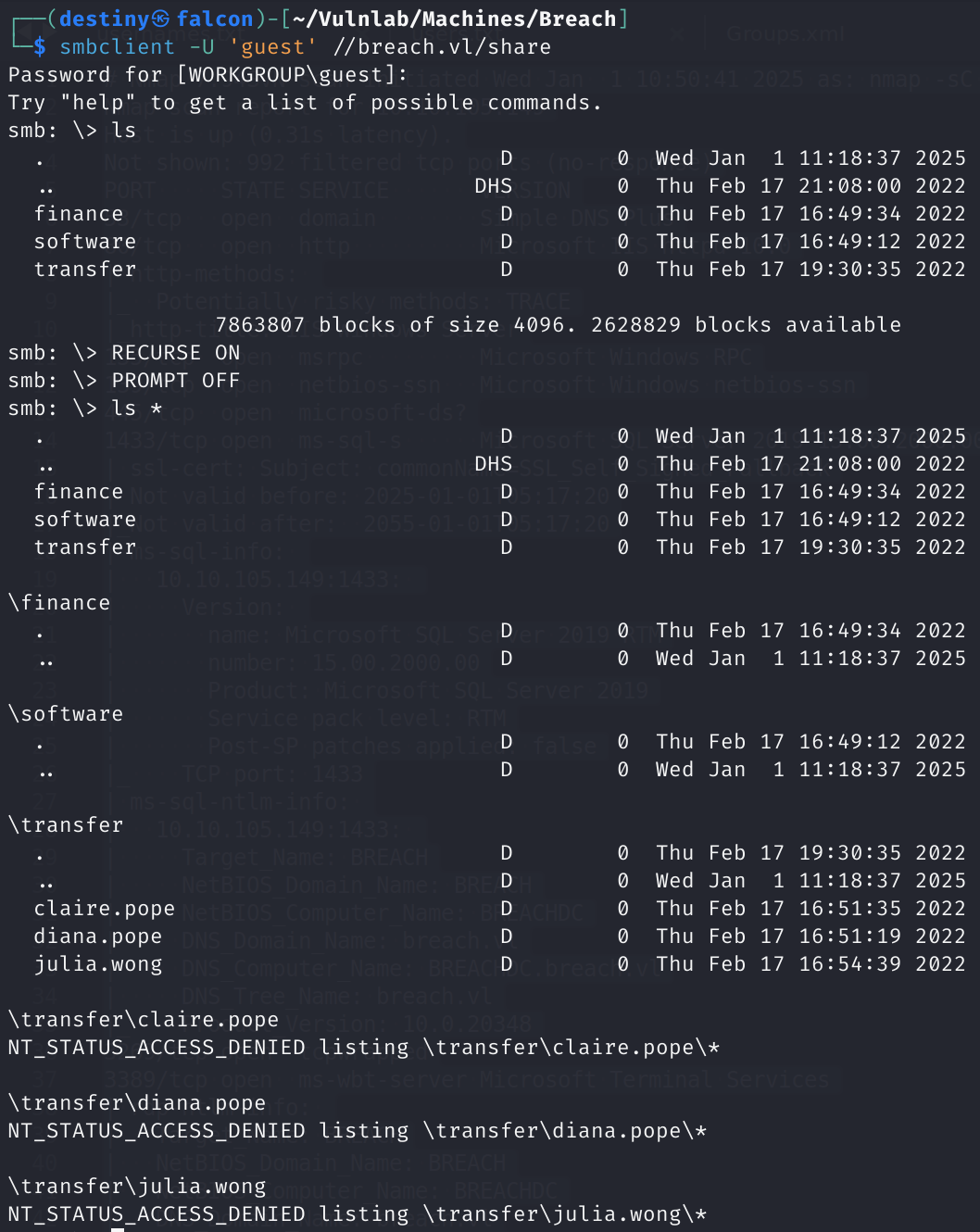Switch to the faint Groups.xml tab

coord(785,34)
